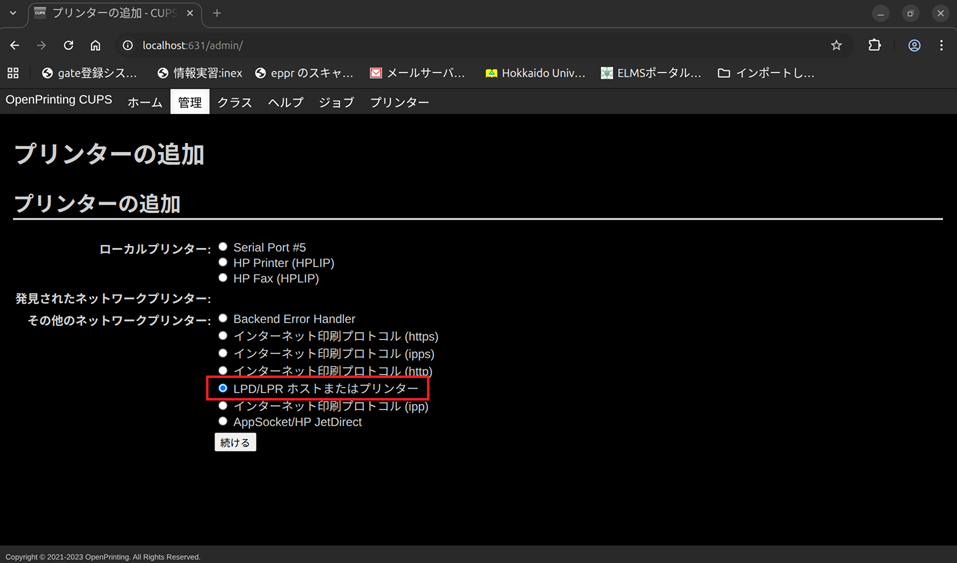957x563 pixels.
Task: Click the browser reload page icon
Action: (68, 45)
